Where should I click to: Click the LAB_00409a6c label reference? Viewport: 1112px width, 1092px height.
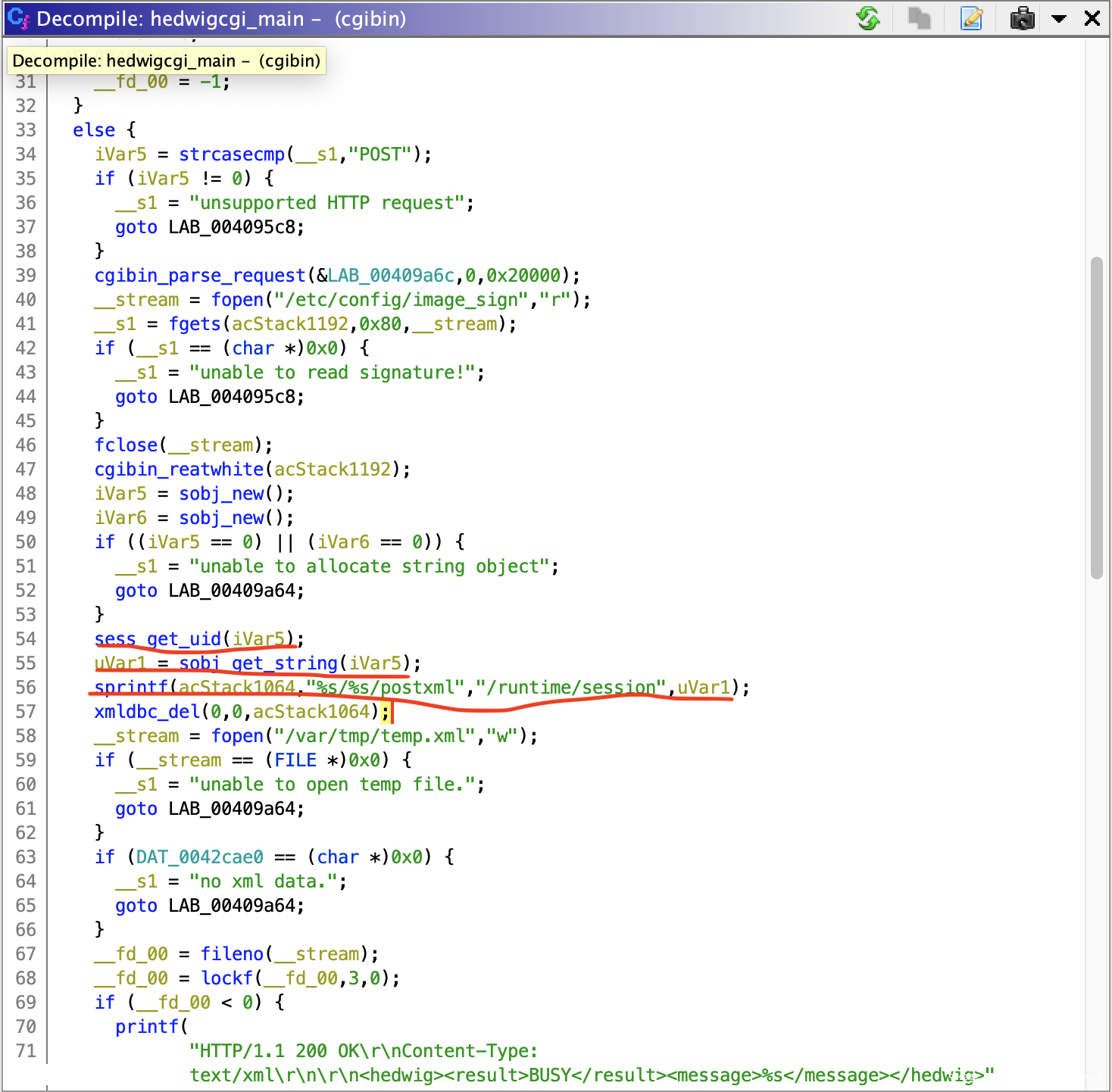pyautogui.click(x=391, y=276)
